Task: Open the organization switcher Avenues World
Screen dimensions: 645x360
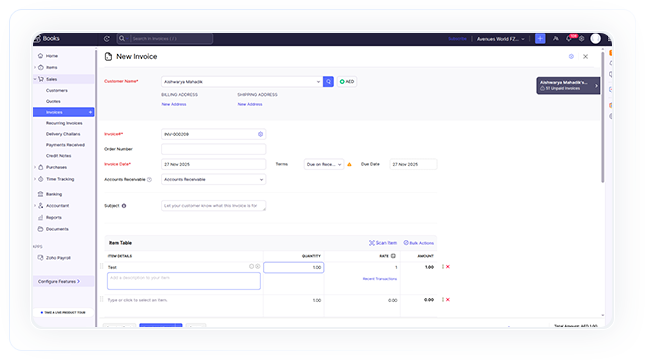Action: pos(501,39)
